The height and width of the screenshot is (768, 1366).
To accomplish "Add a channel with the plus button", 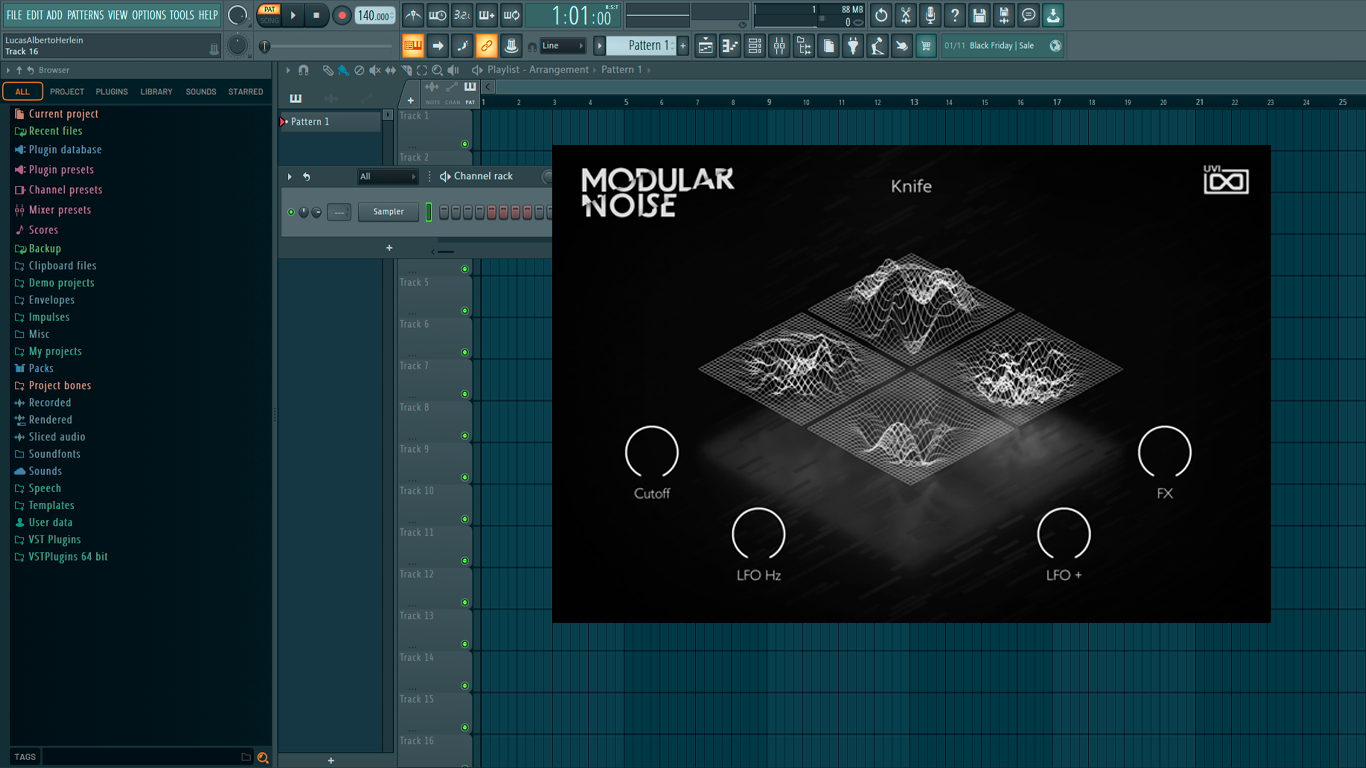I will coord(390,248).
